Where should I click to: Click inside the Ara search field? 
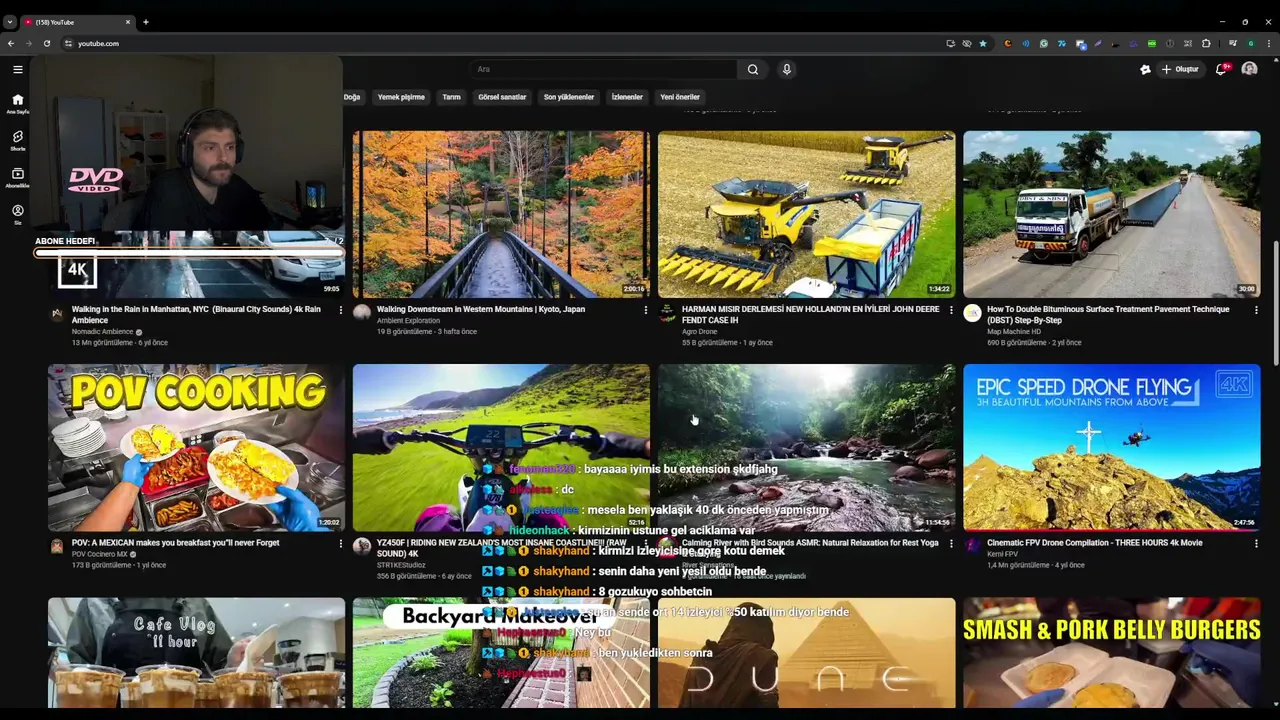603,69
